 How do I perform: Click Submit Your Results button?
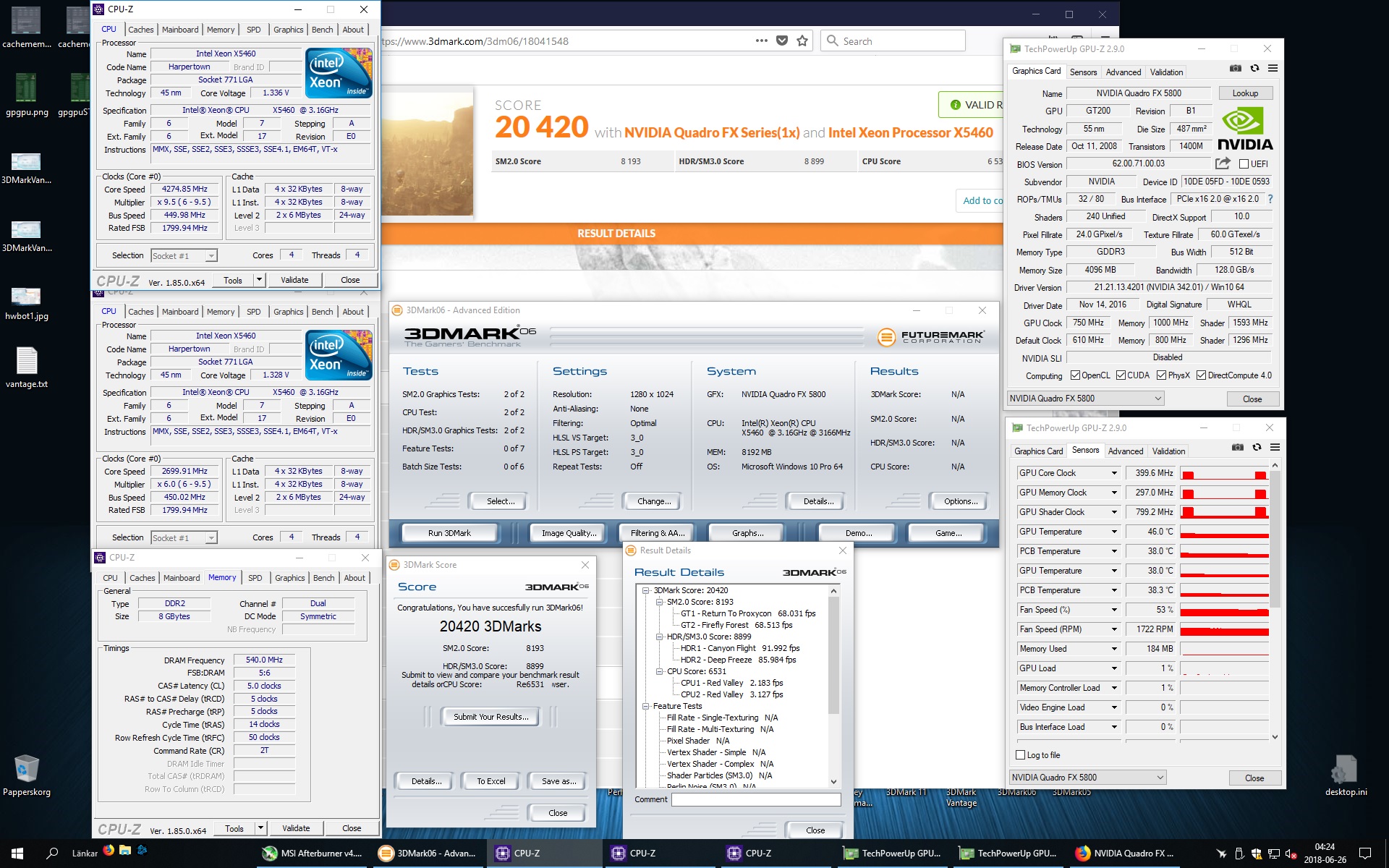click(491, 717)
